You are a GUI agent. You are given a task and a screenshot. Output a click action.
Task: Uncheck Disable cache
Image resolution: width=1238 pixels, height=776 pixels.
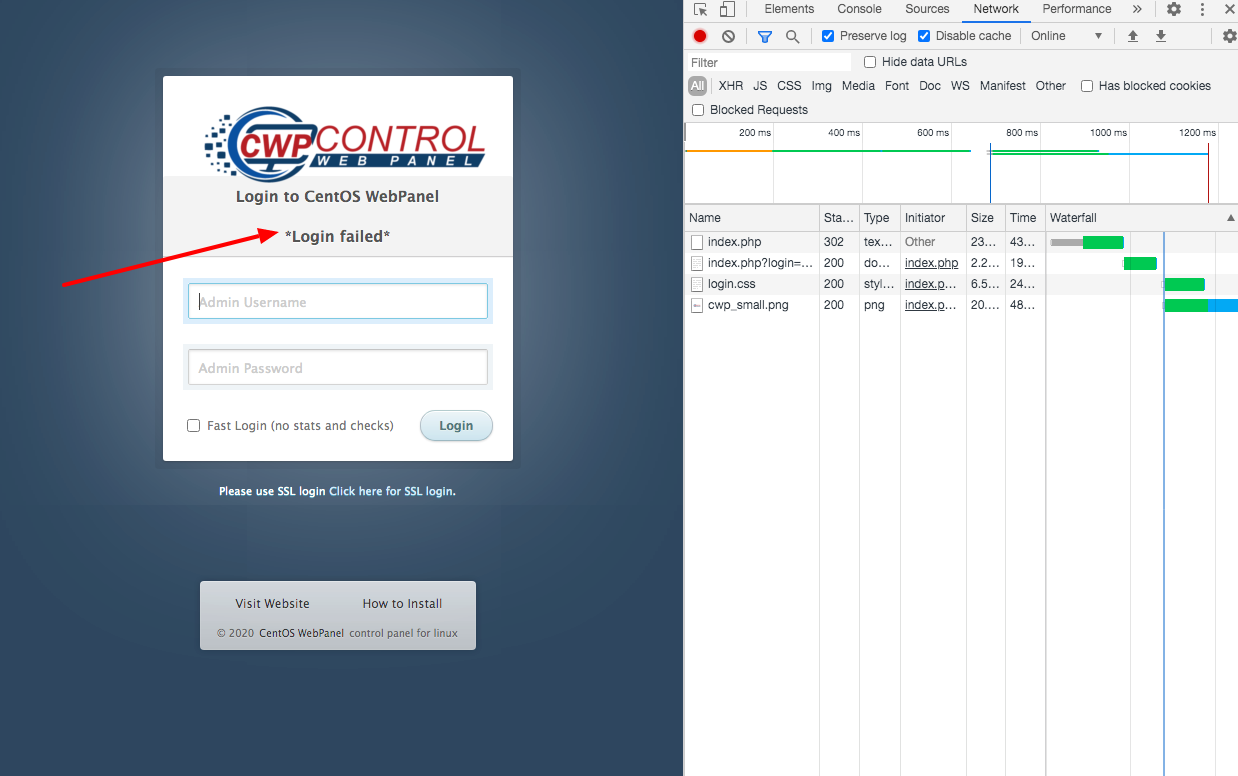click(924, 36)
